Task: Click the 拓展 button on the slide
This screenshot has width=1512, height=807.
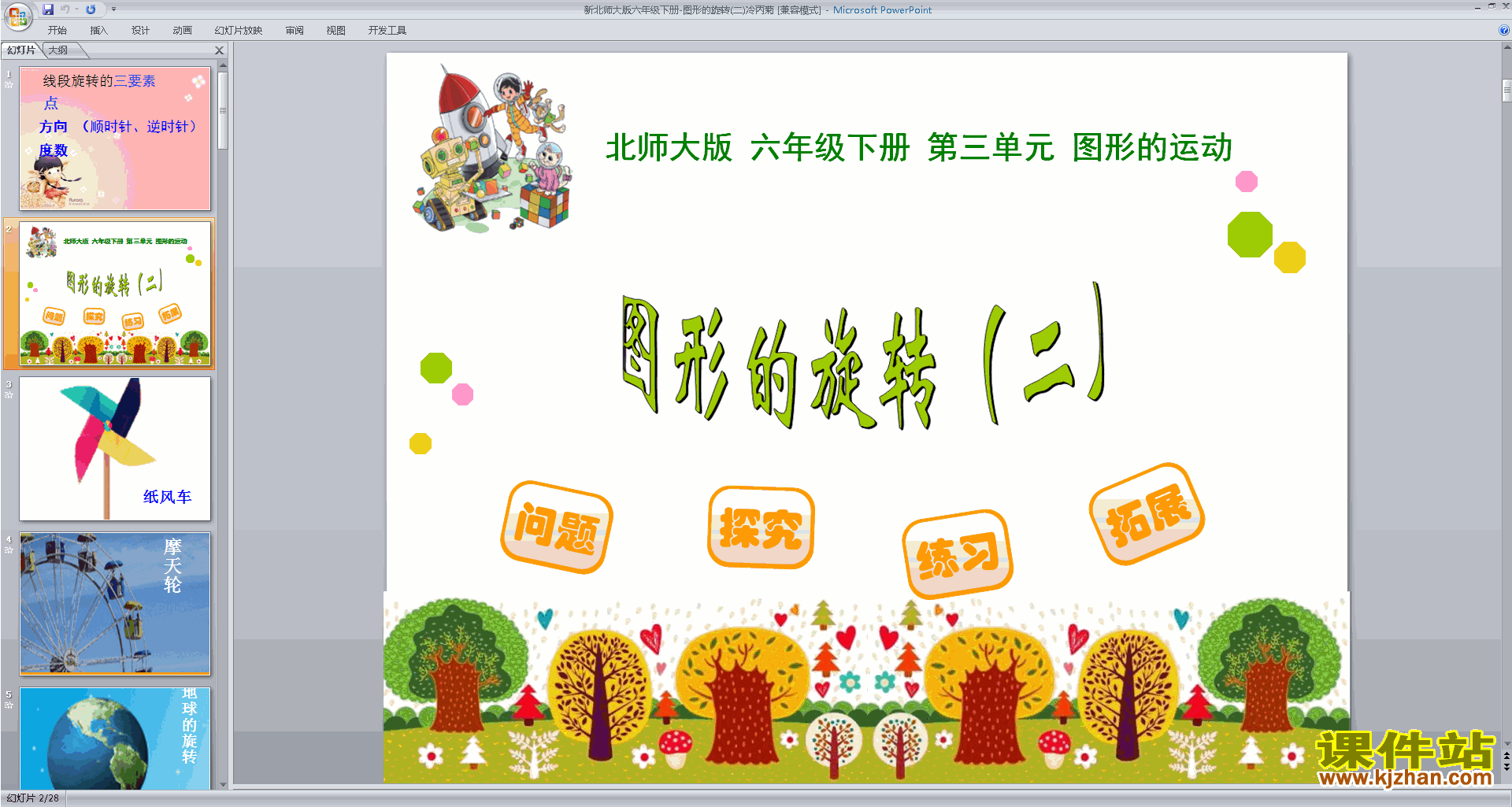Action: pos(1147,514)
